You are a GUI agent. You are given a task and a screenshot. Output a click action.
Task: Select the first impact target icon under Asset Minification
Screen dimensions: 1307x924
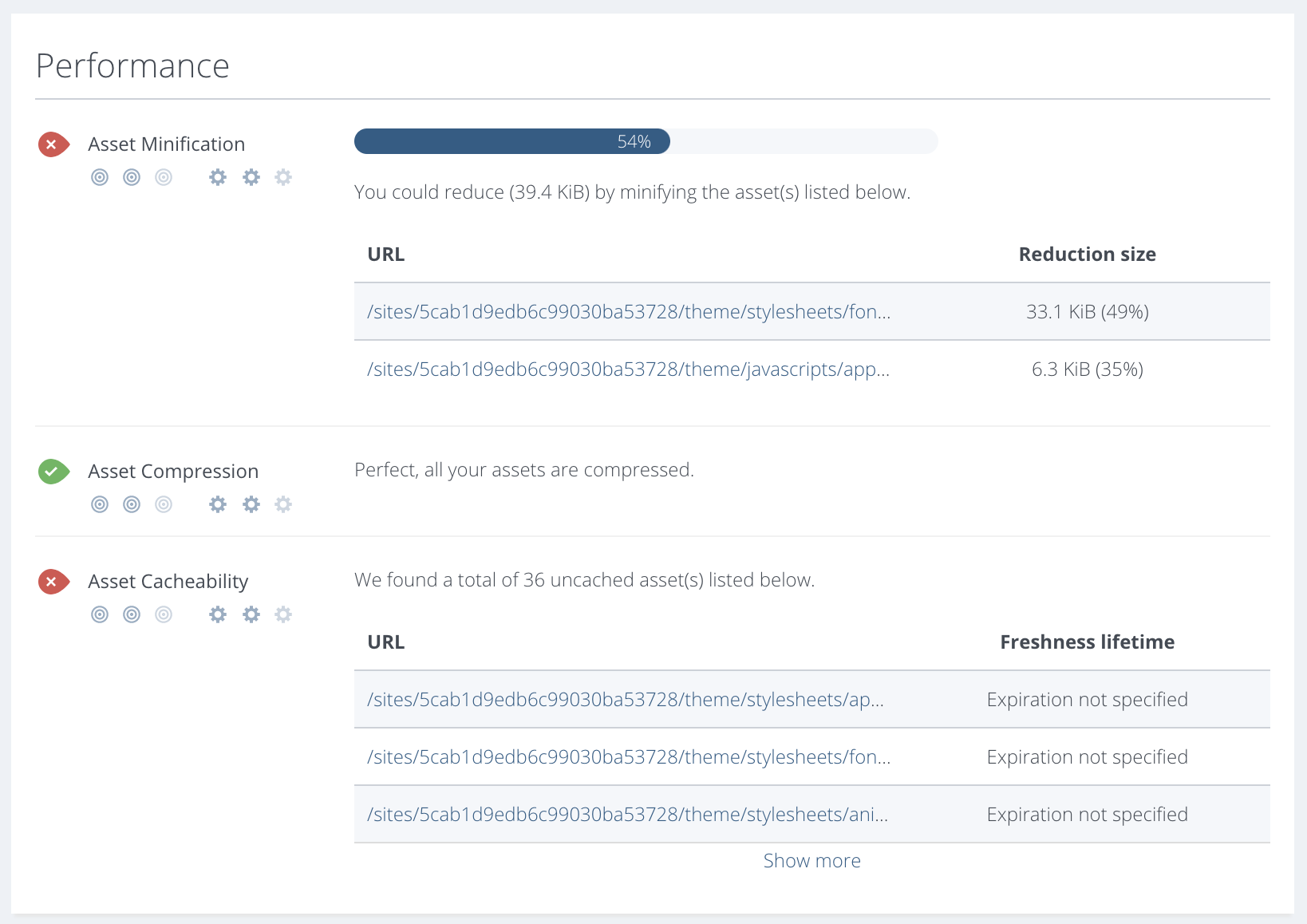point(99,177)
